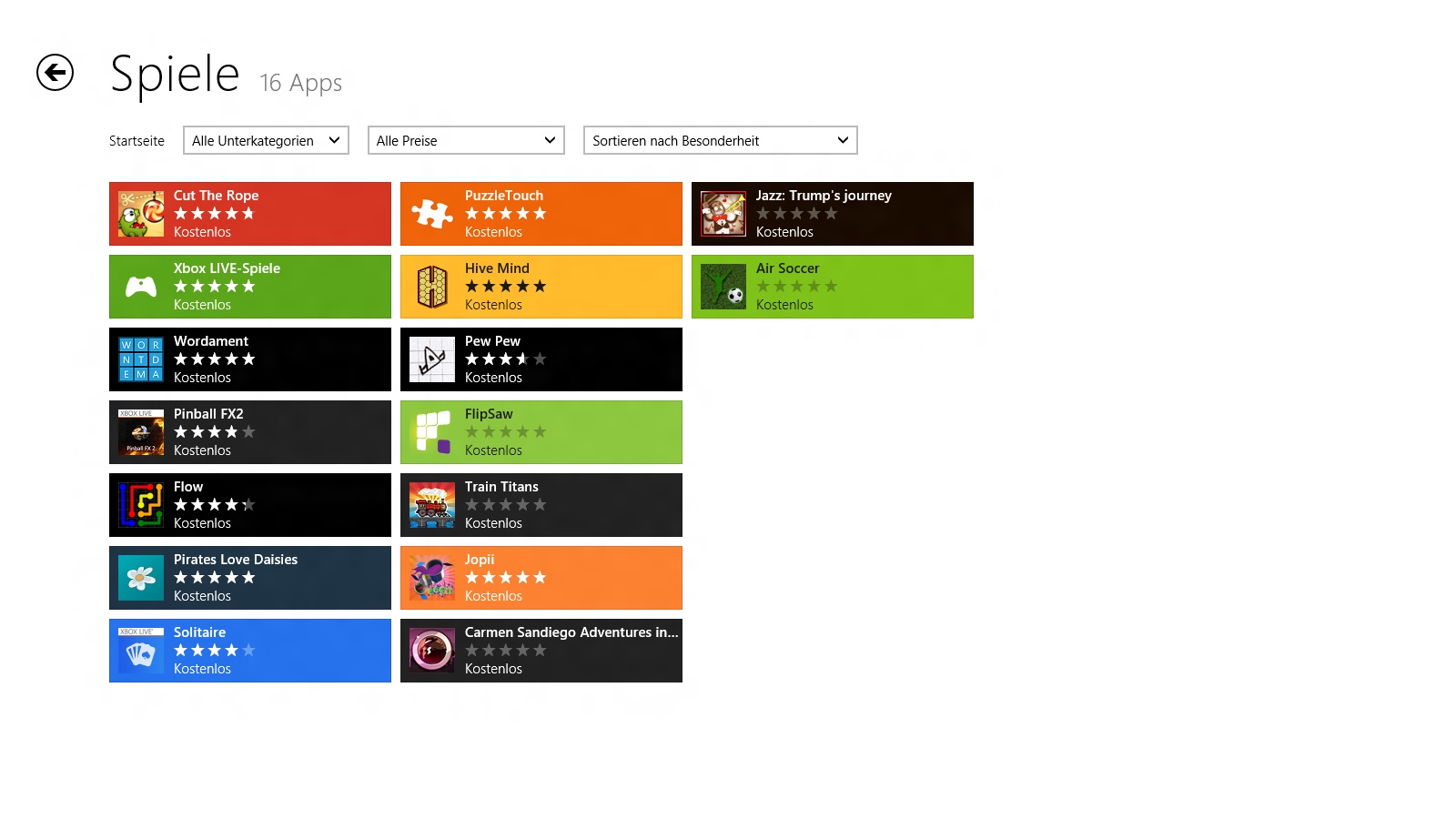The image size is (1456, 819).
Task: Click Kostenlos under Wordament
Action: [x=202, y=378]
